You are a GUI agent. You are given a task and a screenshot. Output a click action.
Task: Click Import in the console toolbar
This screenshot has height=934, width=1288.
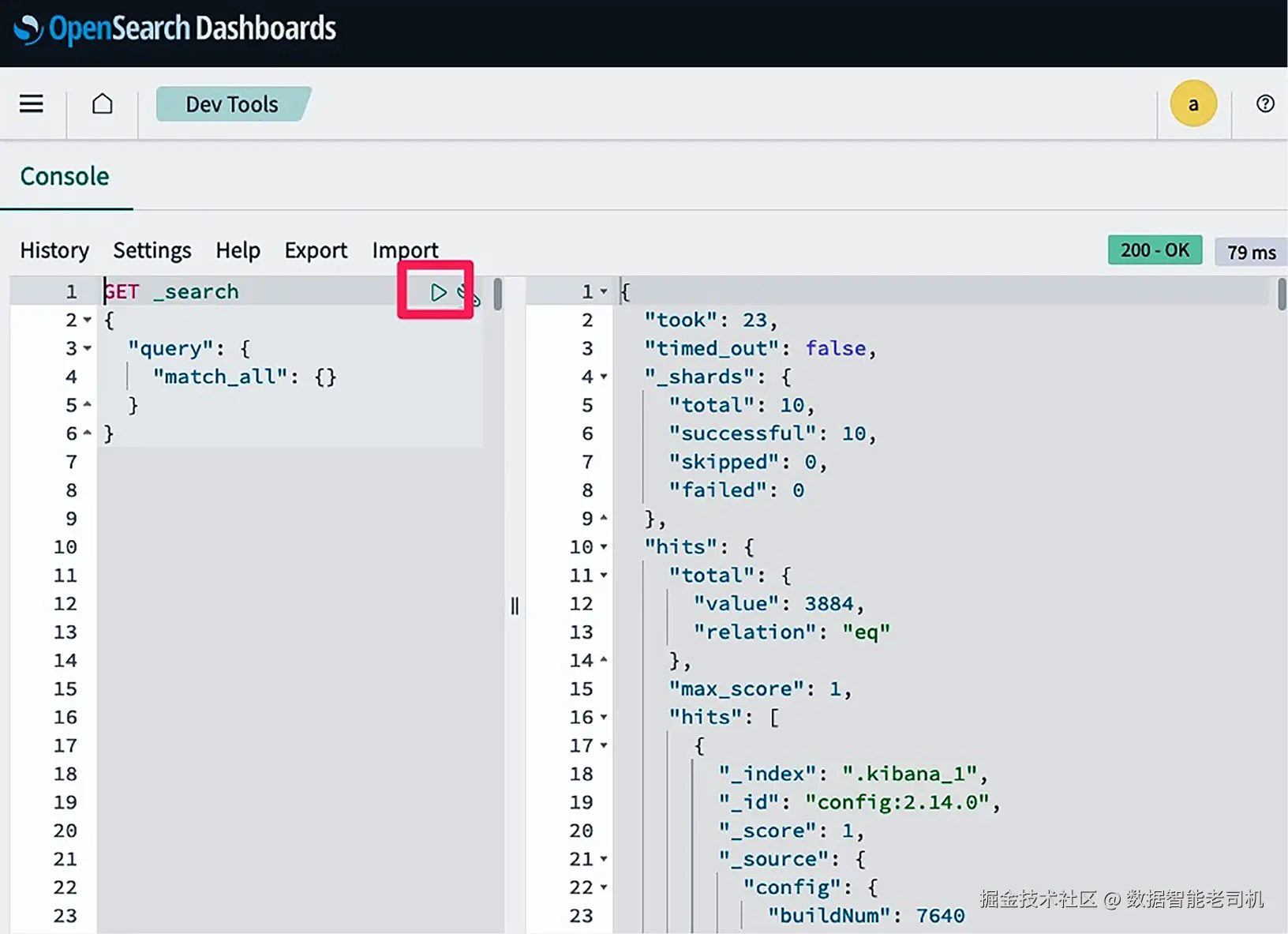tap(405, 250)
